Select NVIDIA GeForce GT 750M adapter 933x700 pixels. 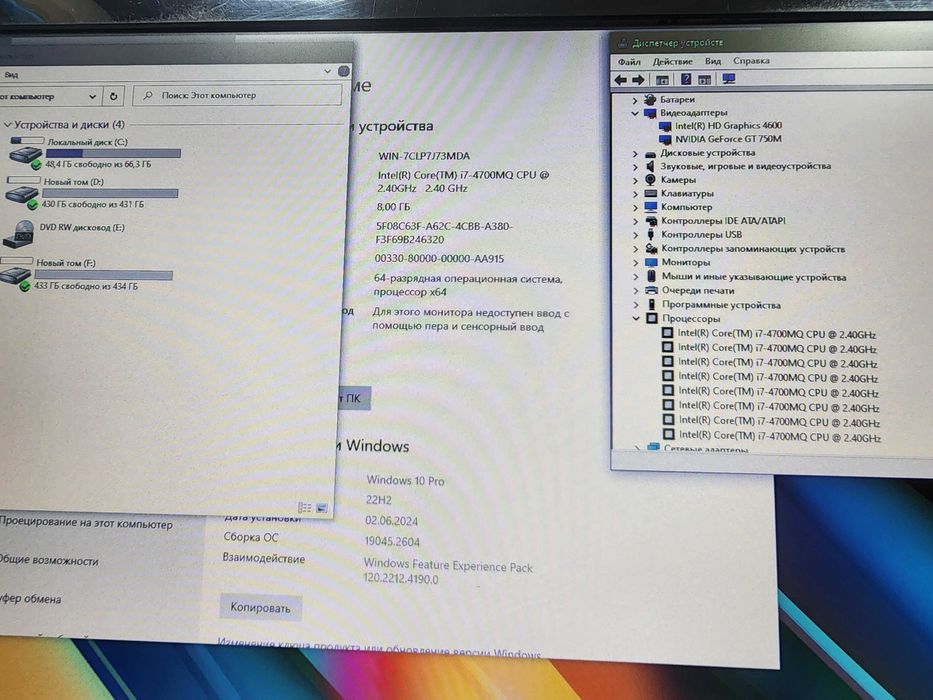click(728, 139)
